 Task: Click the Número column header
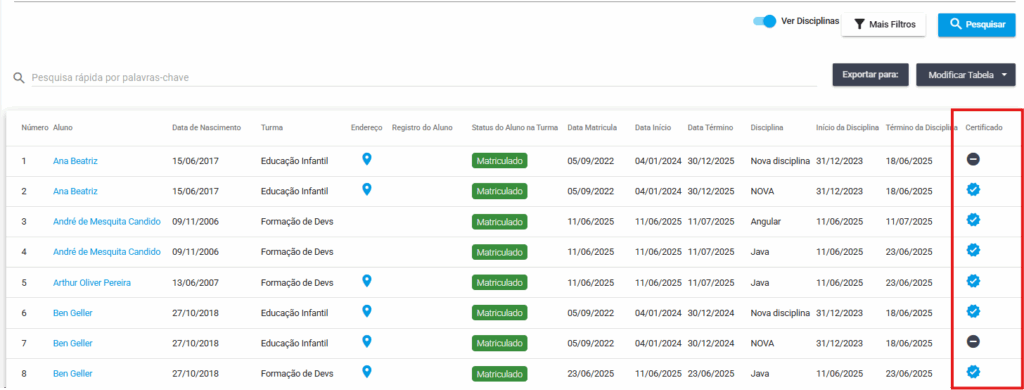coord(35,127)
